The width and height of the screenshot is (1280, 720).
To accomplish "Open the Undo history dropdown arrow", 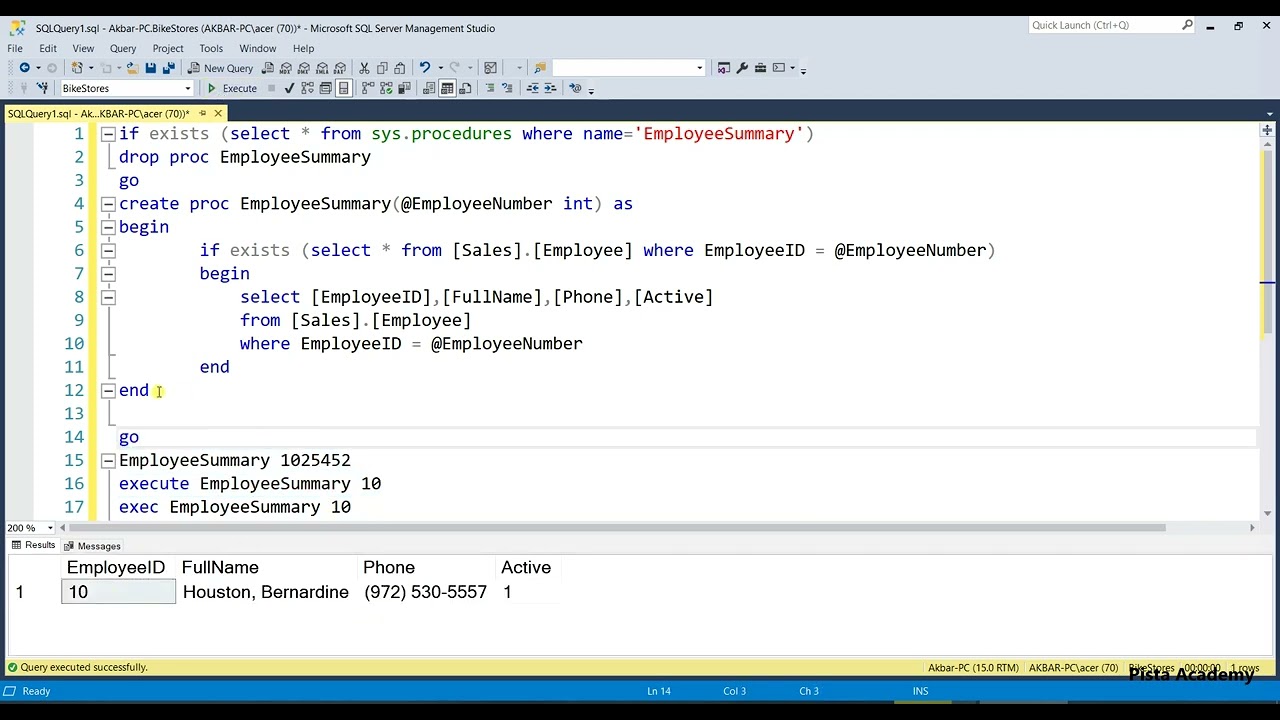I will [440, 68].
